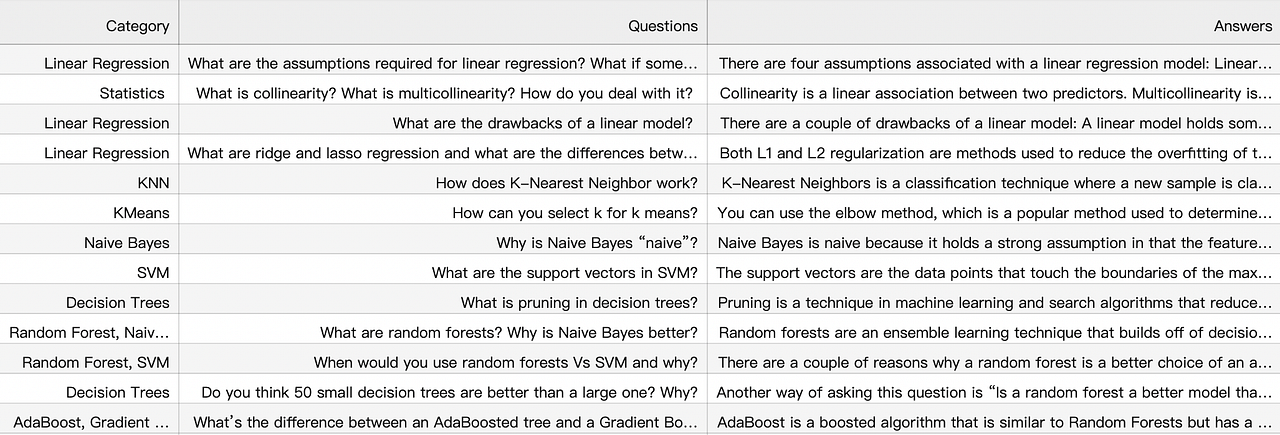Image resolution: width=1280 pixels, height=435 pixels.
Task: Select the four assumptions answer cell
Action: point(994,63)
